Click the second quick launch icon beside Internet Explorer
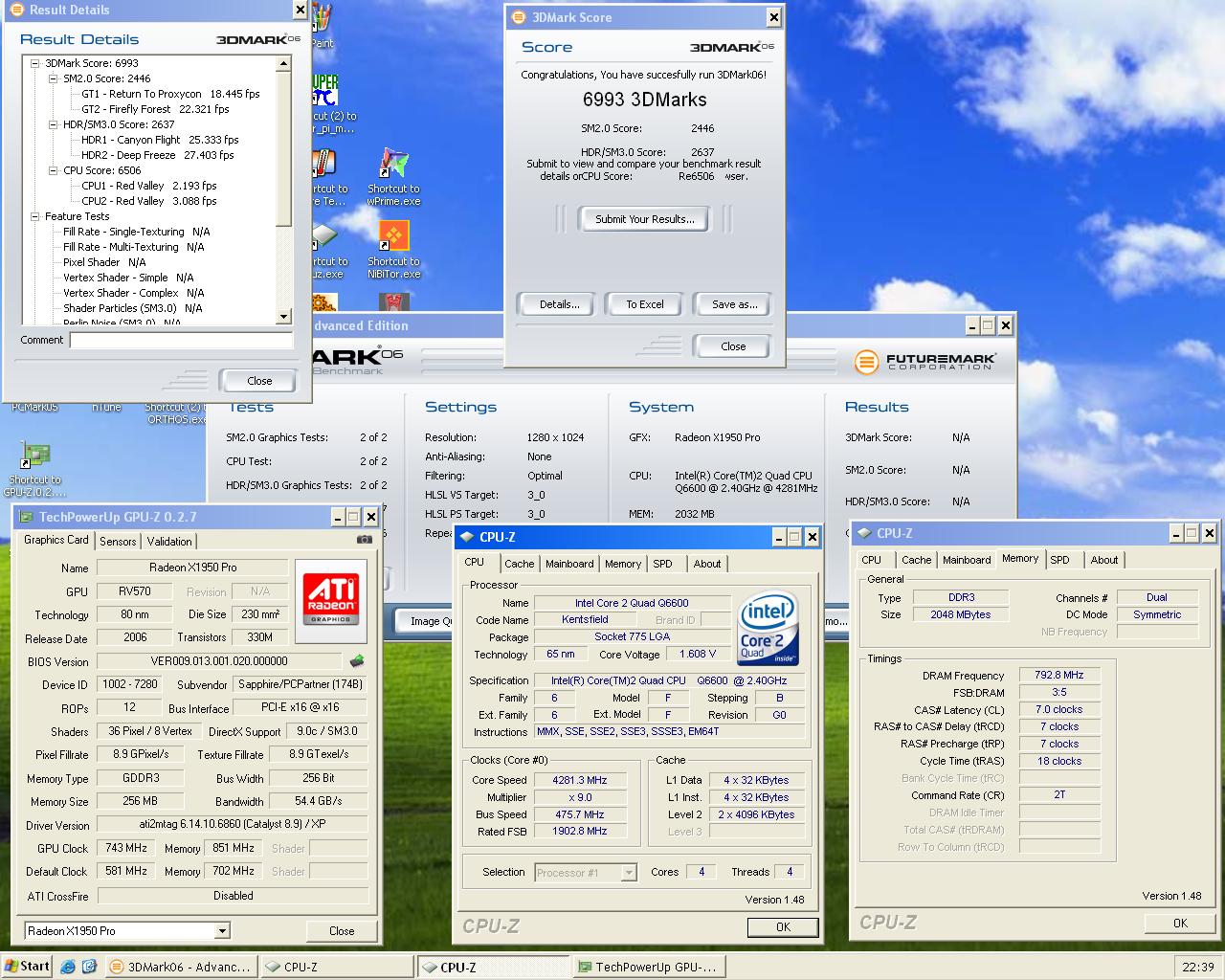 click(89, 967)
